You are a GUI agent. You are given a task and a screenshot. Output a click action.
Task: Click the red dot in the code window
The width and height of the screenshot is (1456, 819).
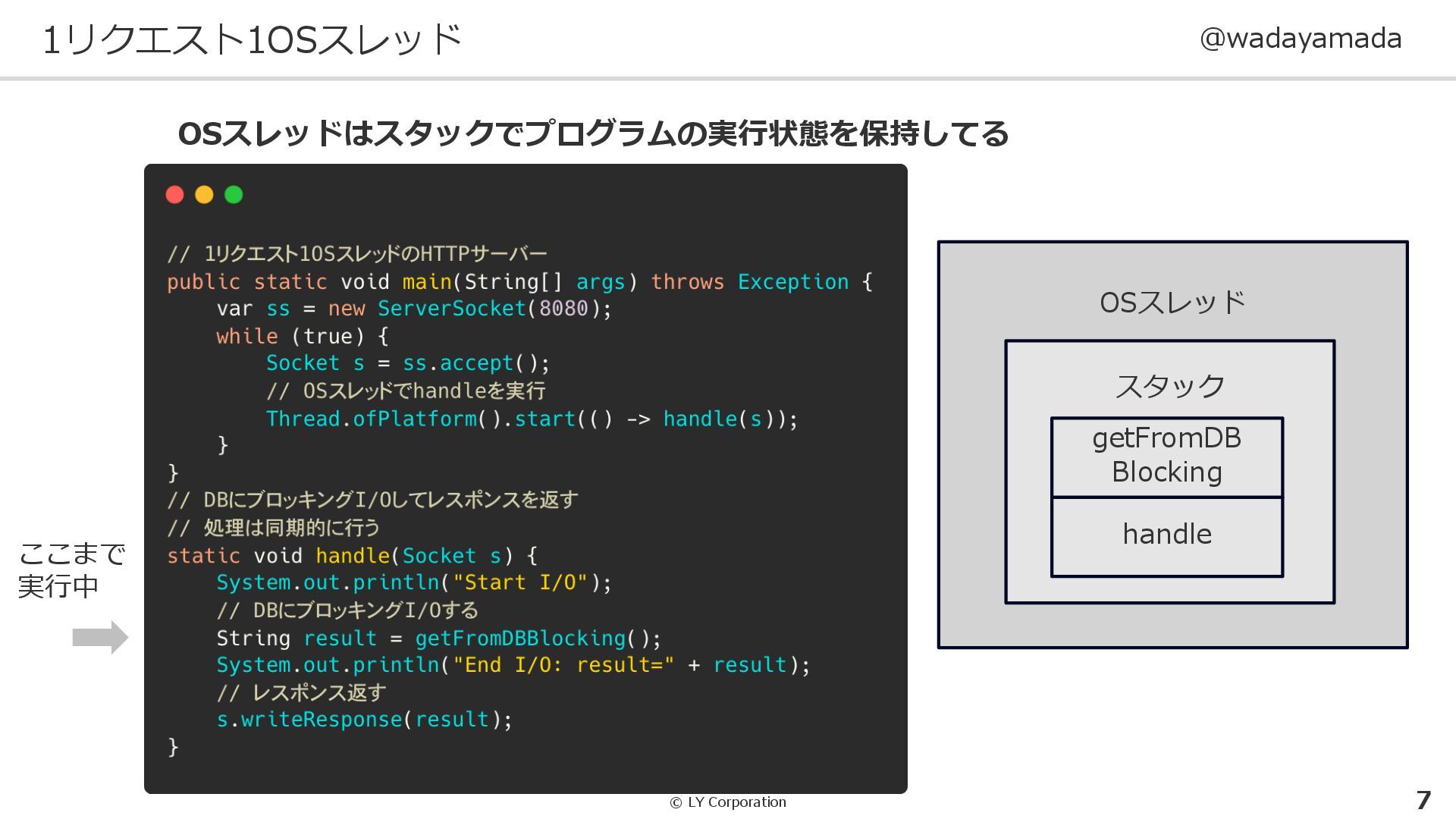174,195
